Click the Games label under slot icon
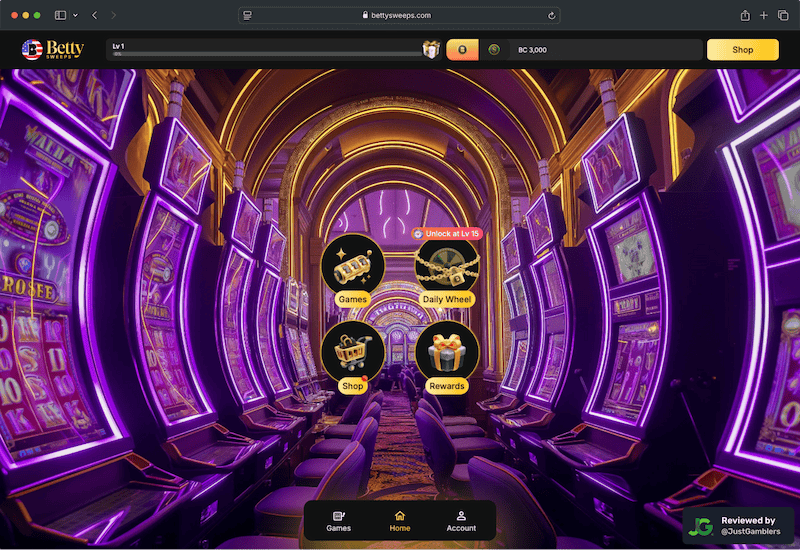 pyautogui.click(x=353, y=299)
